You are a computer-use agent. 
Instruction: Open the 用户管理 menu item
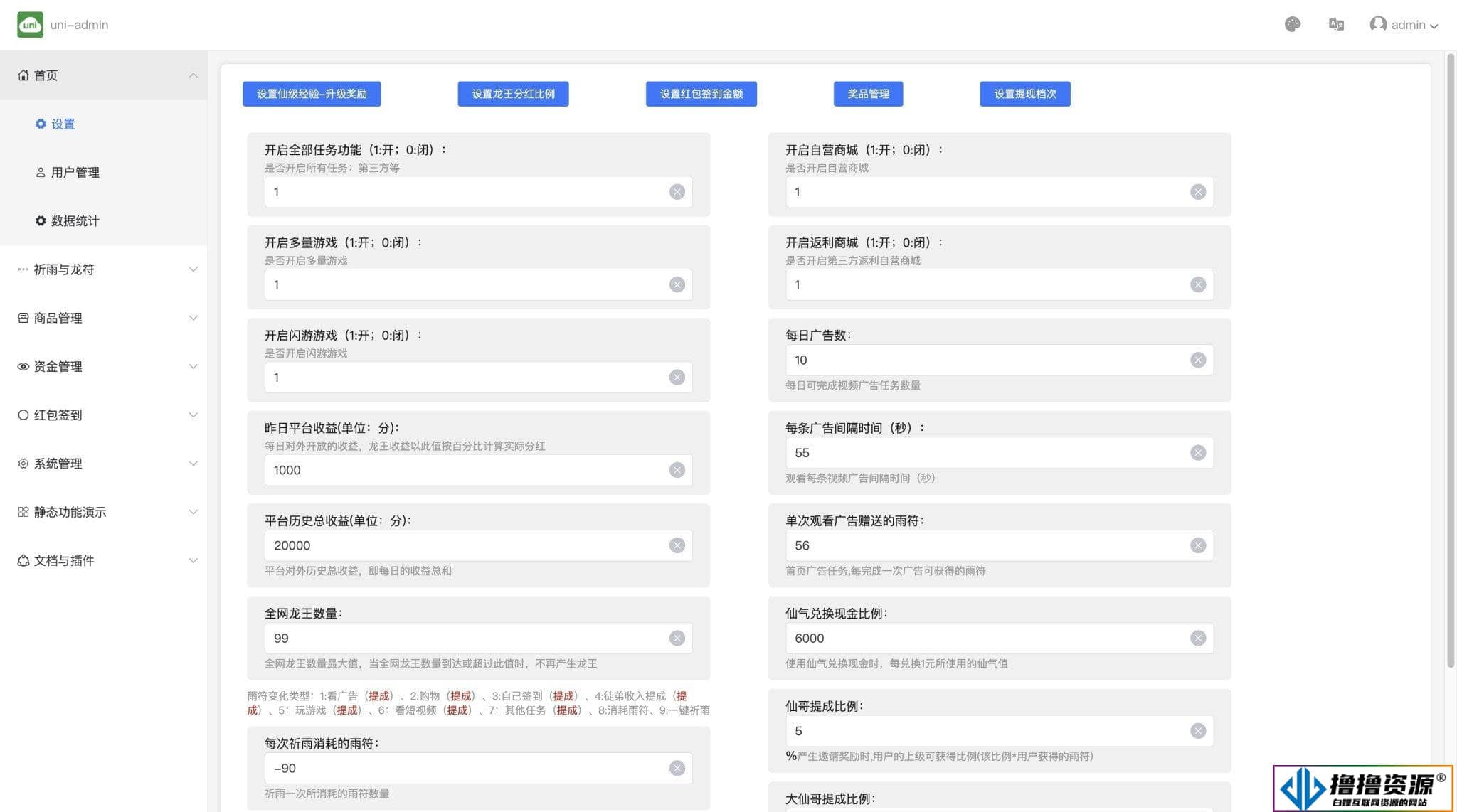click(104, 172)
